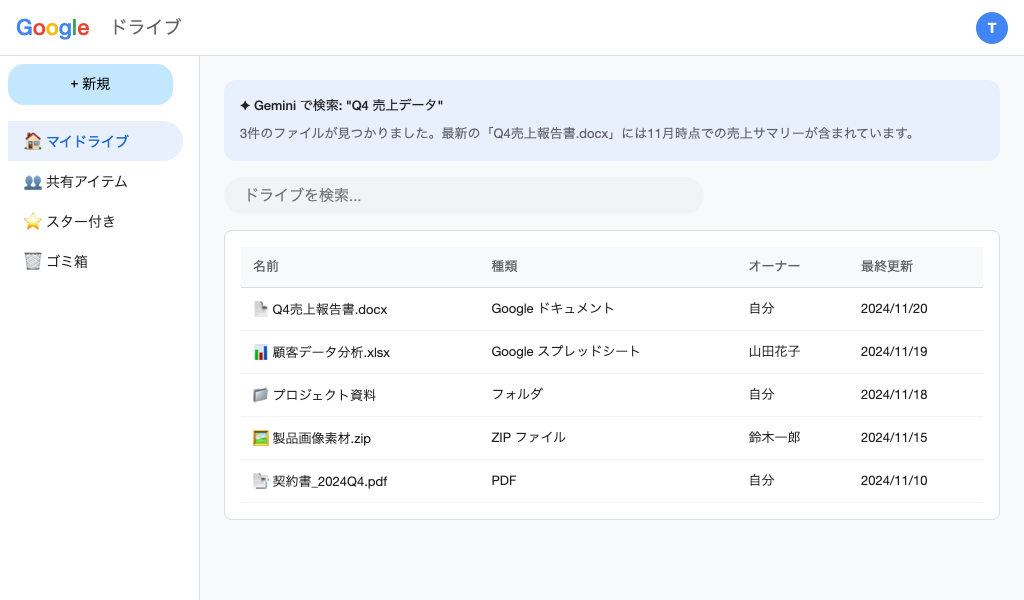This screenshot has width=1024, height=600.
Task: Select the マイドライブ home icon
Action: (x=33, y=141)
